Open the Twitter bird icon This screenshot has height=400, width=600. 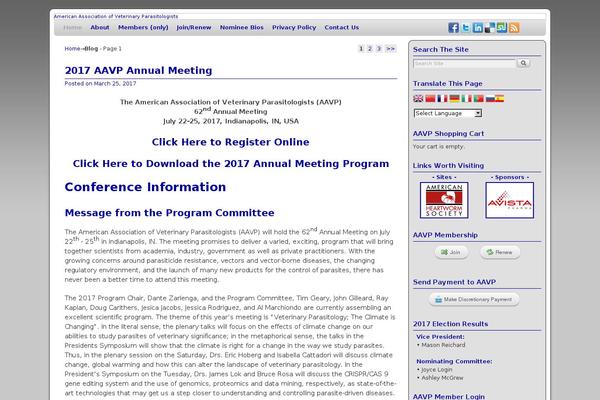click(x=466, y=28)
